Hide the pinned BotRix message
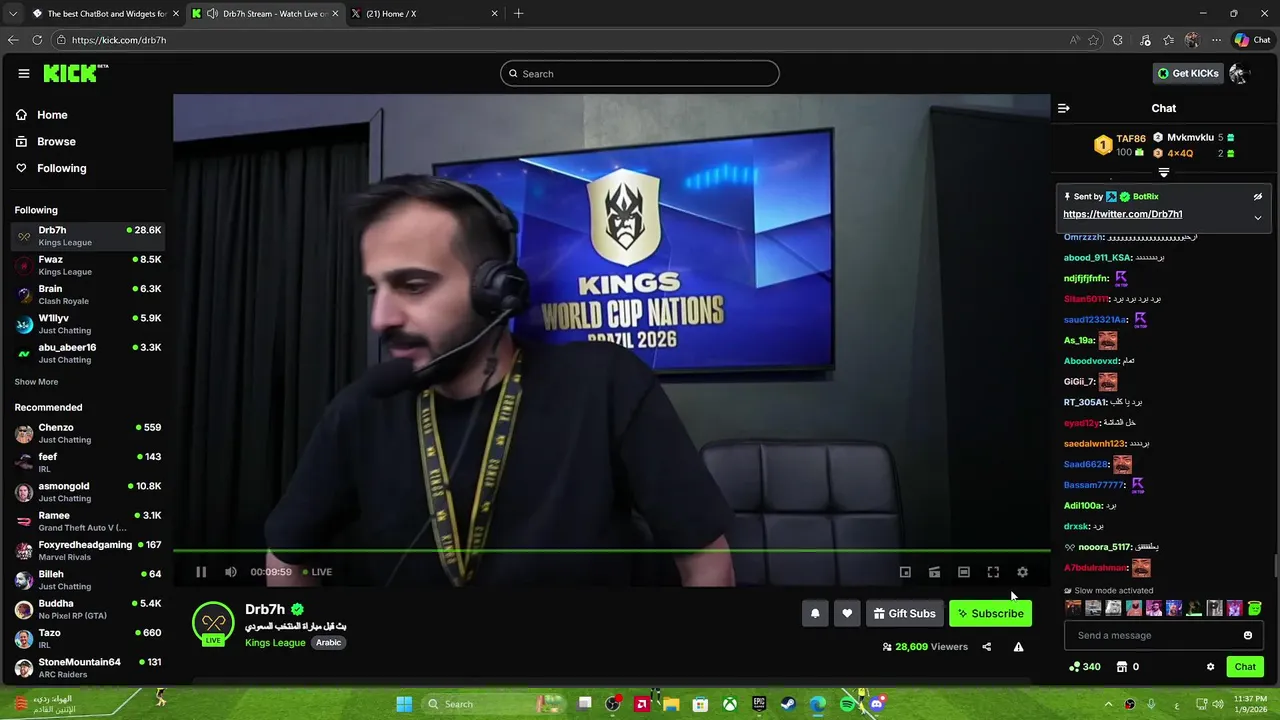Image resolution: width=1280 pixels, height=720 pixels. coord(1258,197)
